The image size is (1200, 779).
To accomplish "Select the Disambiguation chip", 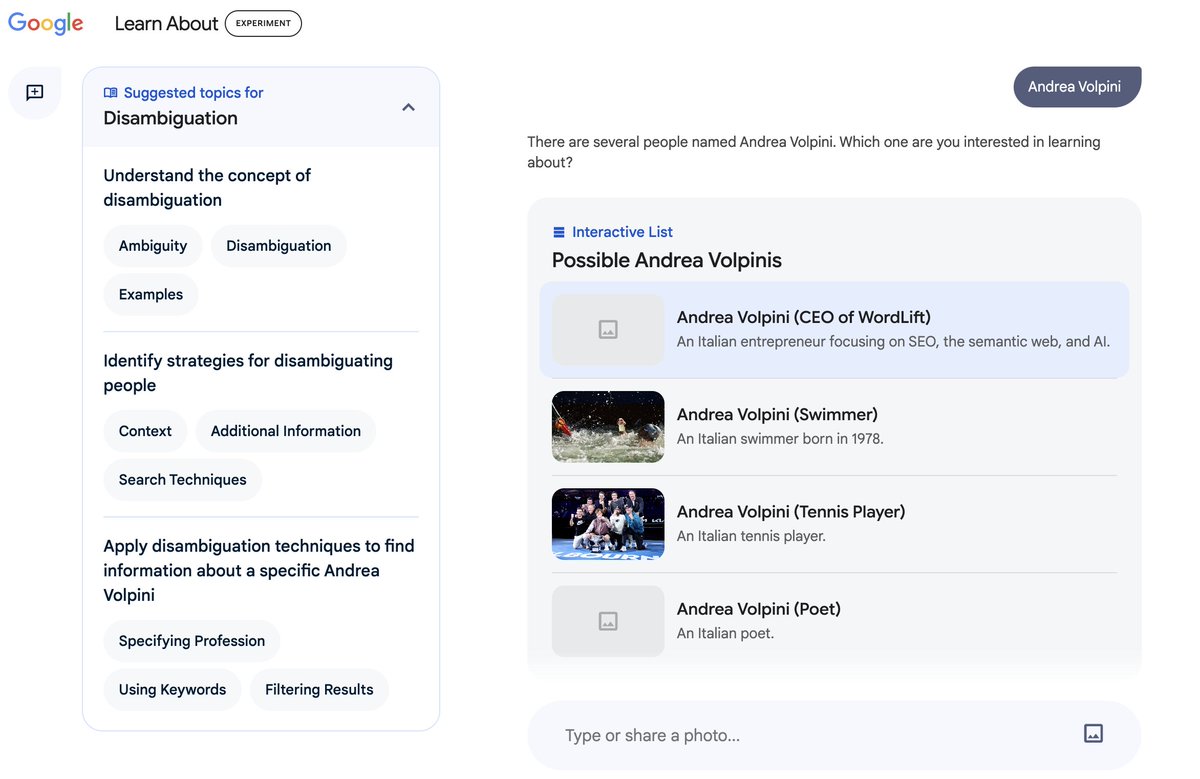I will [x=279, y=246].
